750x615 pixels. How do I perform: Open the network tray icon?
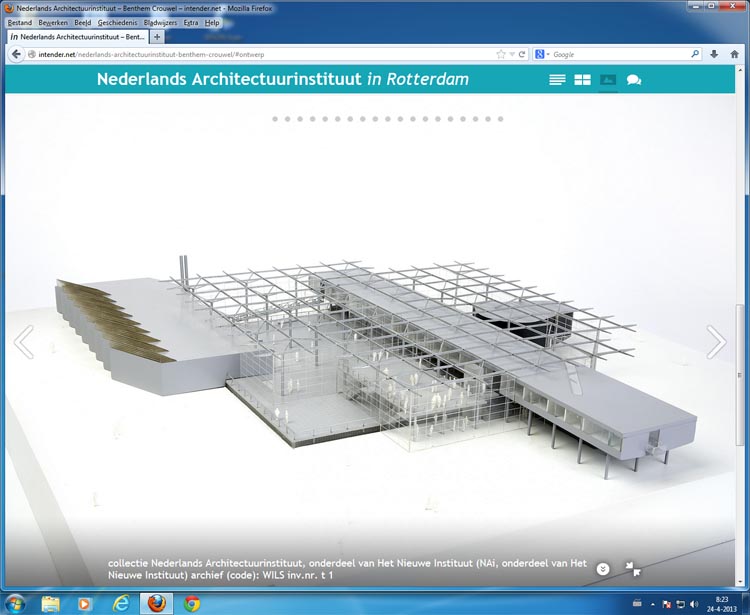pyautogui.click(x=680, y=604)
